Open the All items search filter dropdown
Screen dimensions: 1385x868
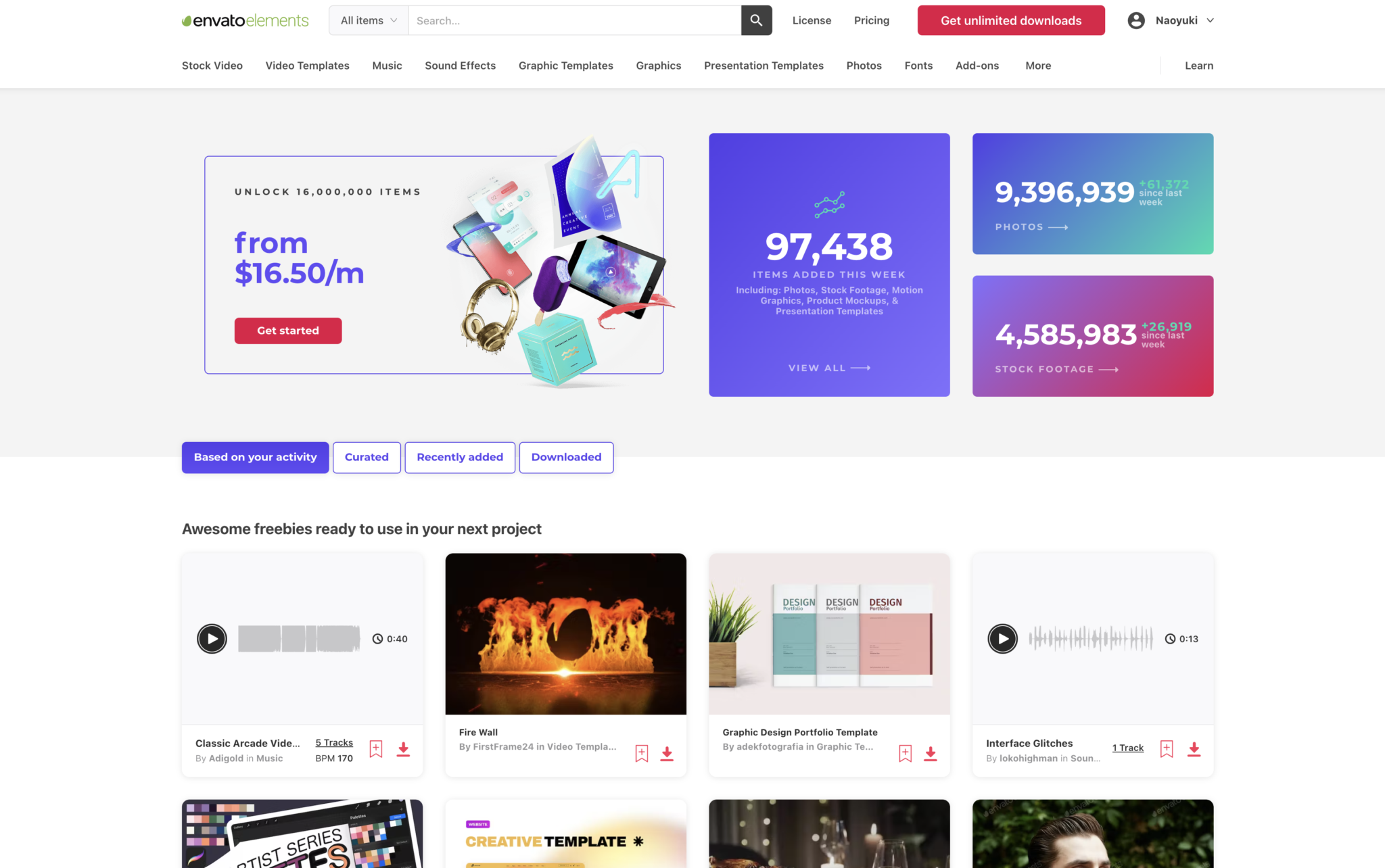coord(367,20)
